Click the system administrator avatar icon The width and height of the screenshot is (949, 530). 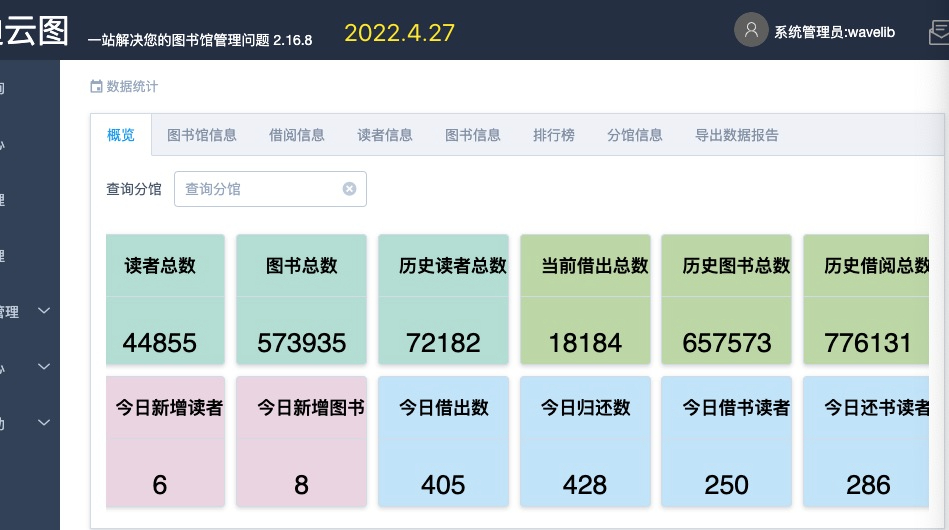751,30
